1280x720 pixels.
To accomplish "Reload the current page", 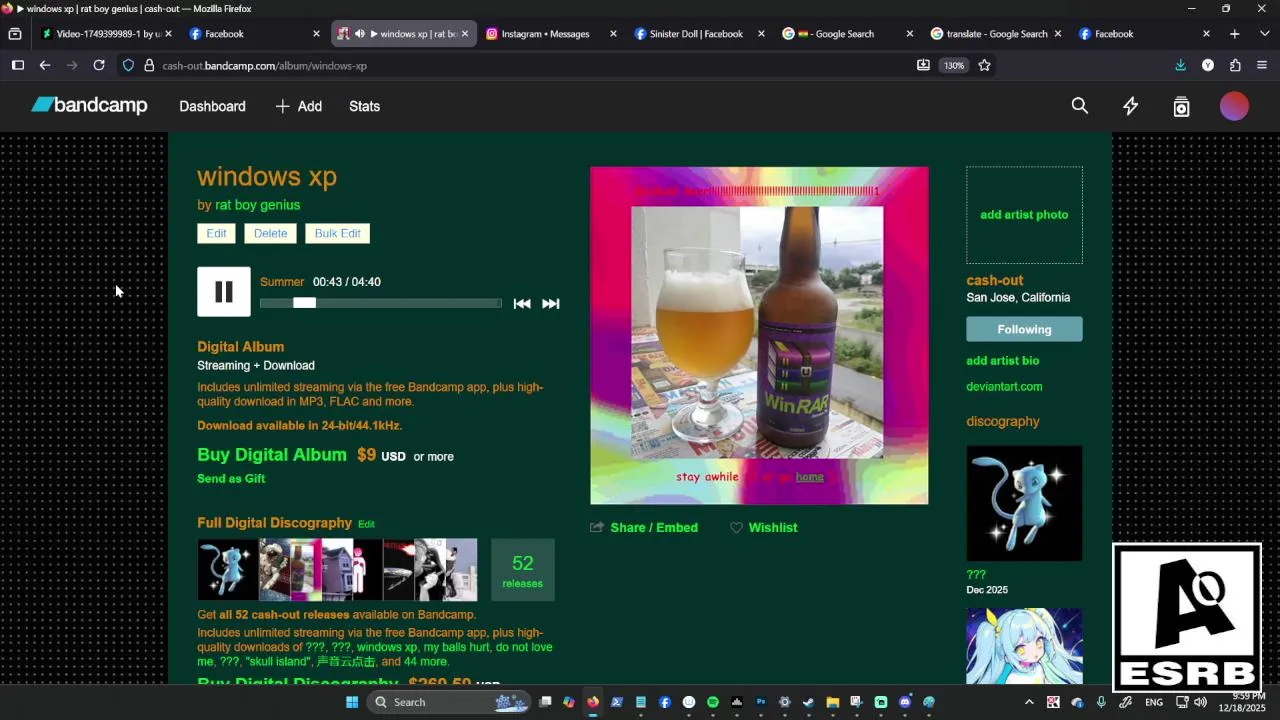I will pyautogui.click(x=99, y=65).
